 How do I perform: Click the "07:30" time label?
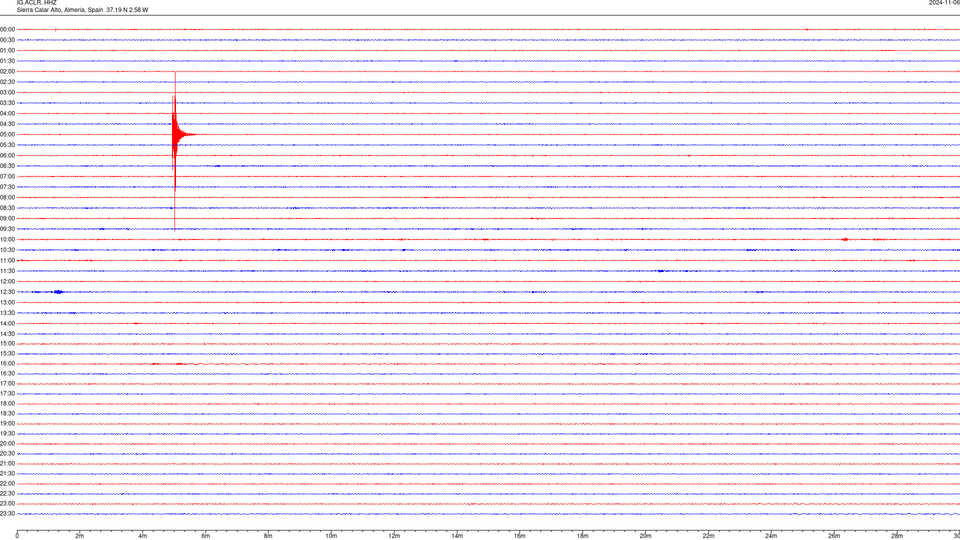8,187
